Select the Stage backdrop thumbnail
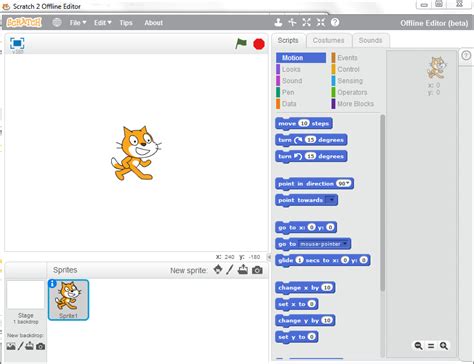The image size is (474, 364). pyautogui.click(x=26, y=295)
